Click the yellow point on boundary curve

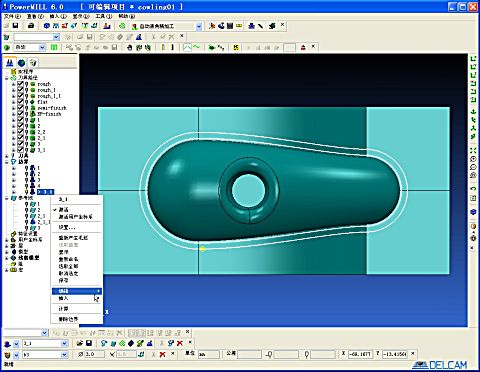(x=202, y=248)
